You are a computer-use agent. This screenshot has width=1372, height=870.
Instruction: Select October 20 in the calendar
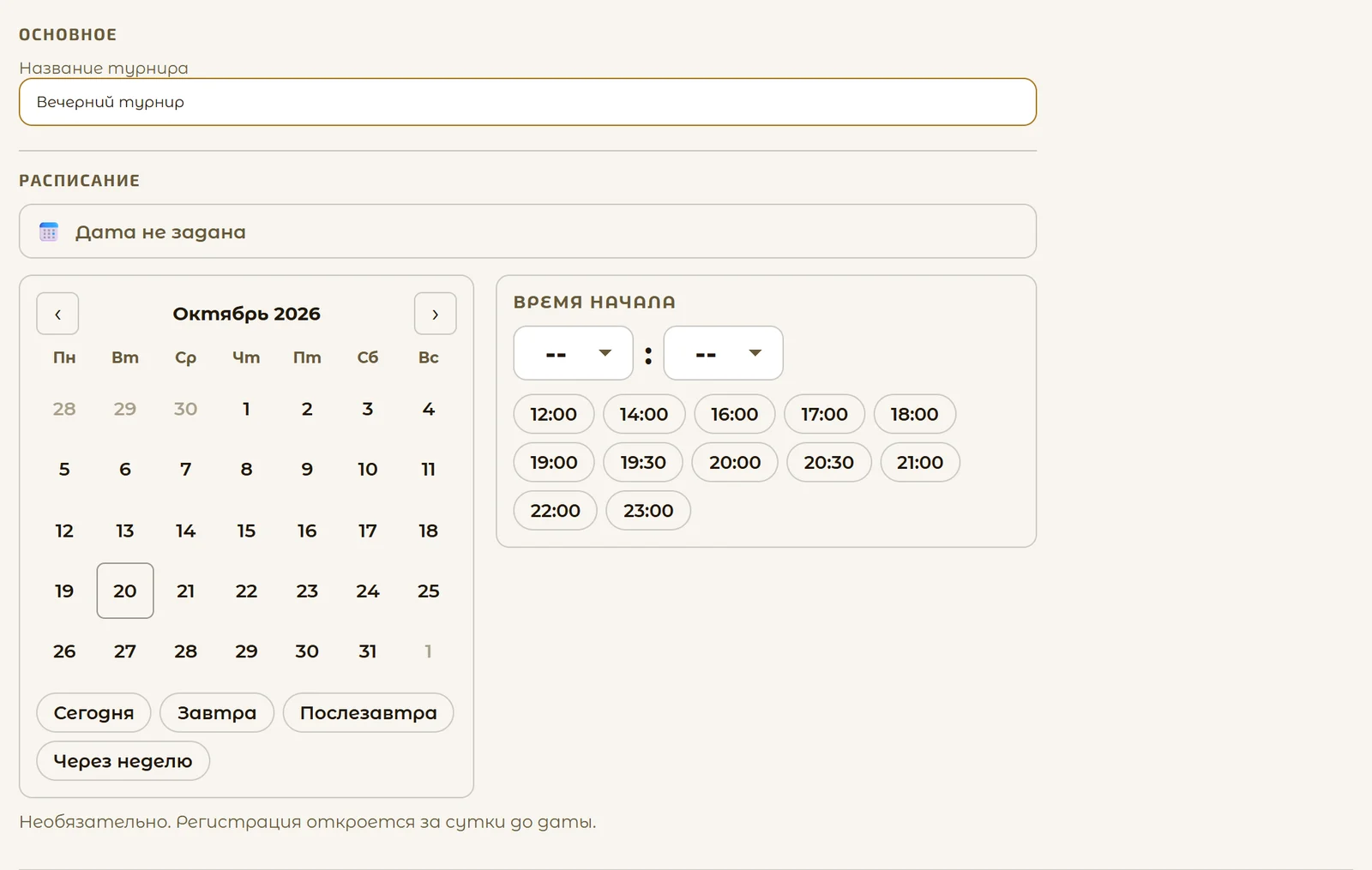[125, 591]
